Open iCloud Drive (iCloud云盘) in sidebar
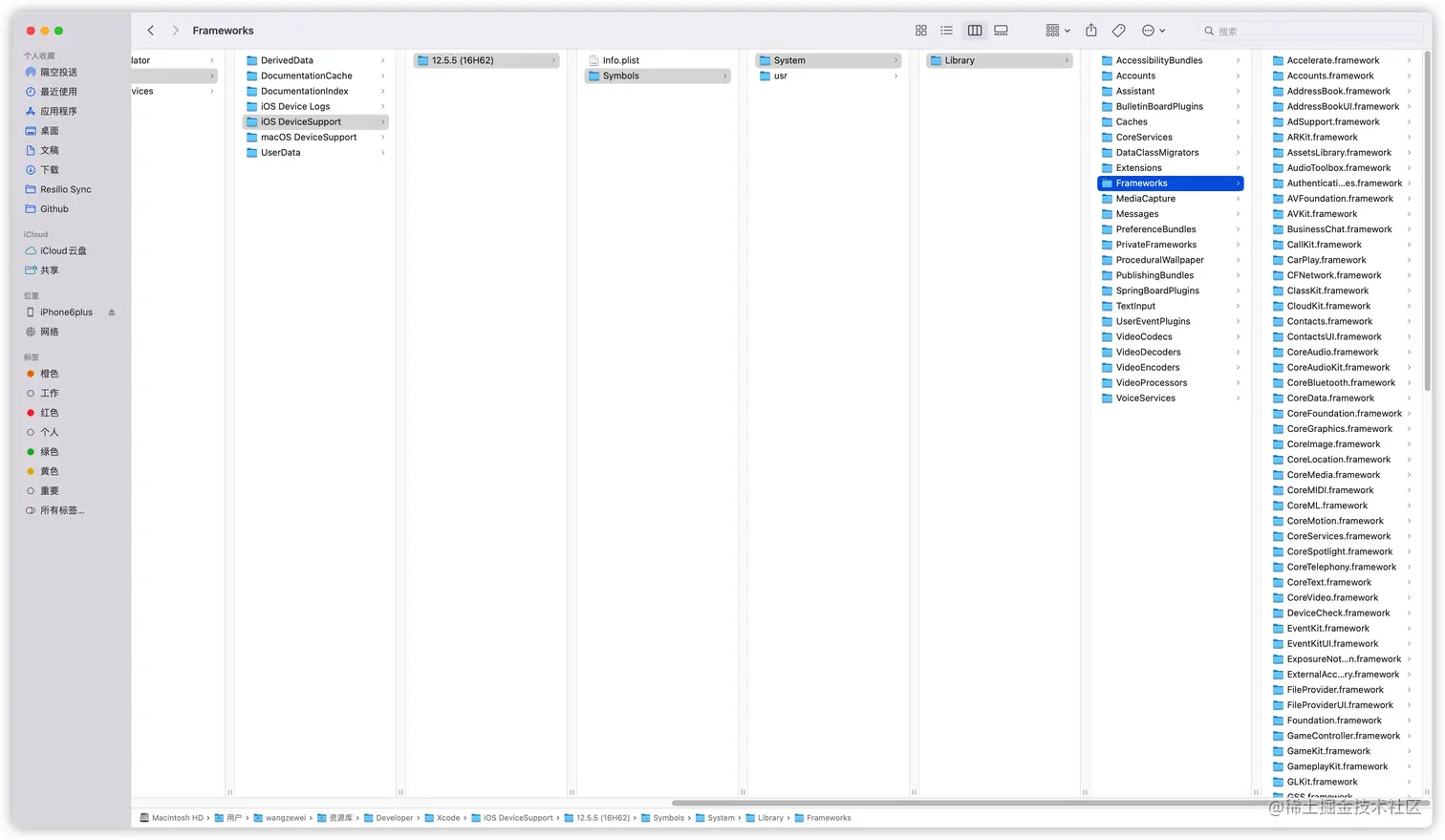This screenshot has width=1445, height=840. pyautogui.click(x=65, y=250)
